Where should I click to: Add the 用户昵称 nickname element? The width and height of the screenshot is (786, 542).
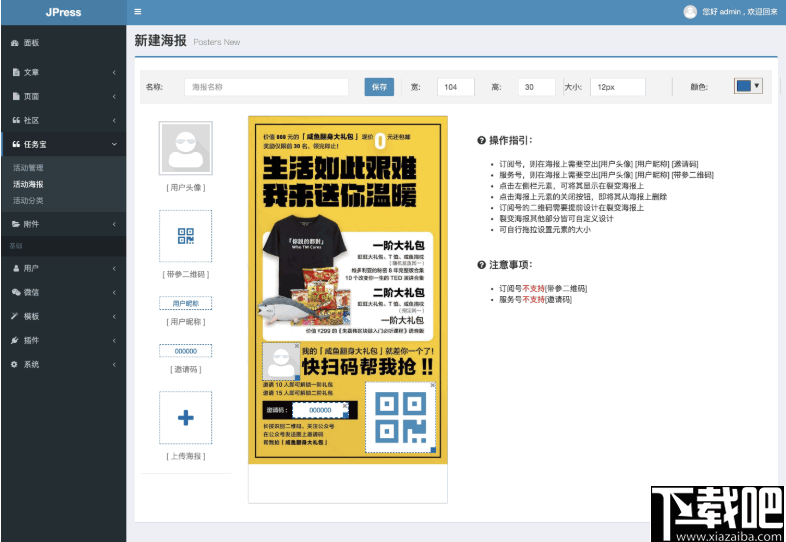pos(185,303)
